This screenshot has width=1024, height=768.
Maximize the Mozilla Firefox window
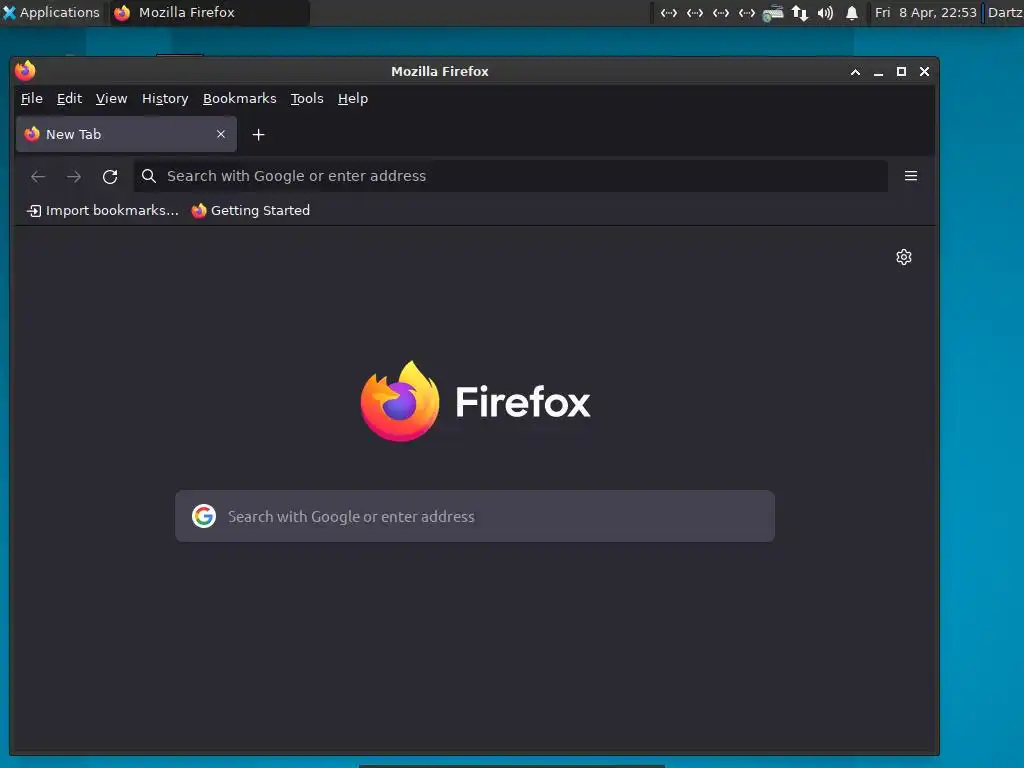point(901,72)
